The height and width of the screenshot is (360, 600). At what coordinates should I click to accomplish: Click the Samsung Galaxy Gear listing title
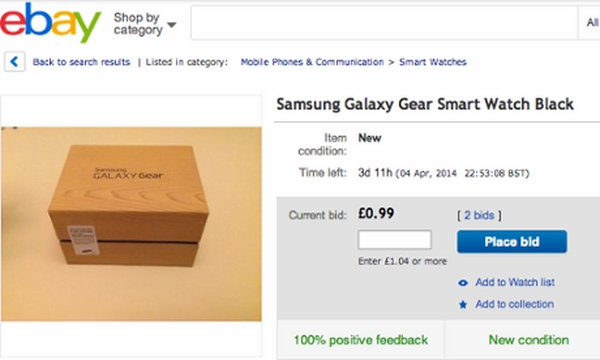425,104
